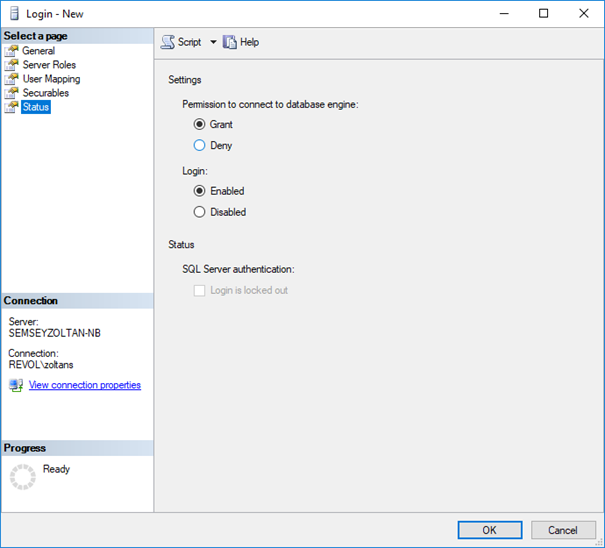Maximize the Login - New window
605x548 pixels.
click(543, 14)
